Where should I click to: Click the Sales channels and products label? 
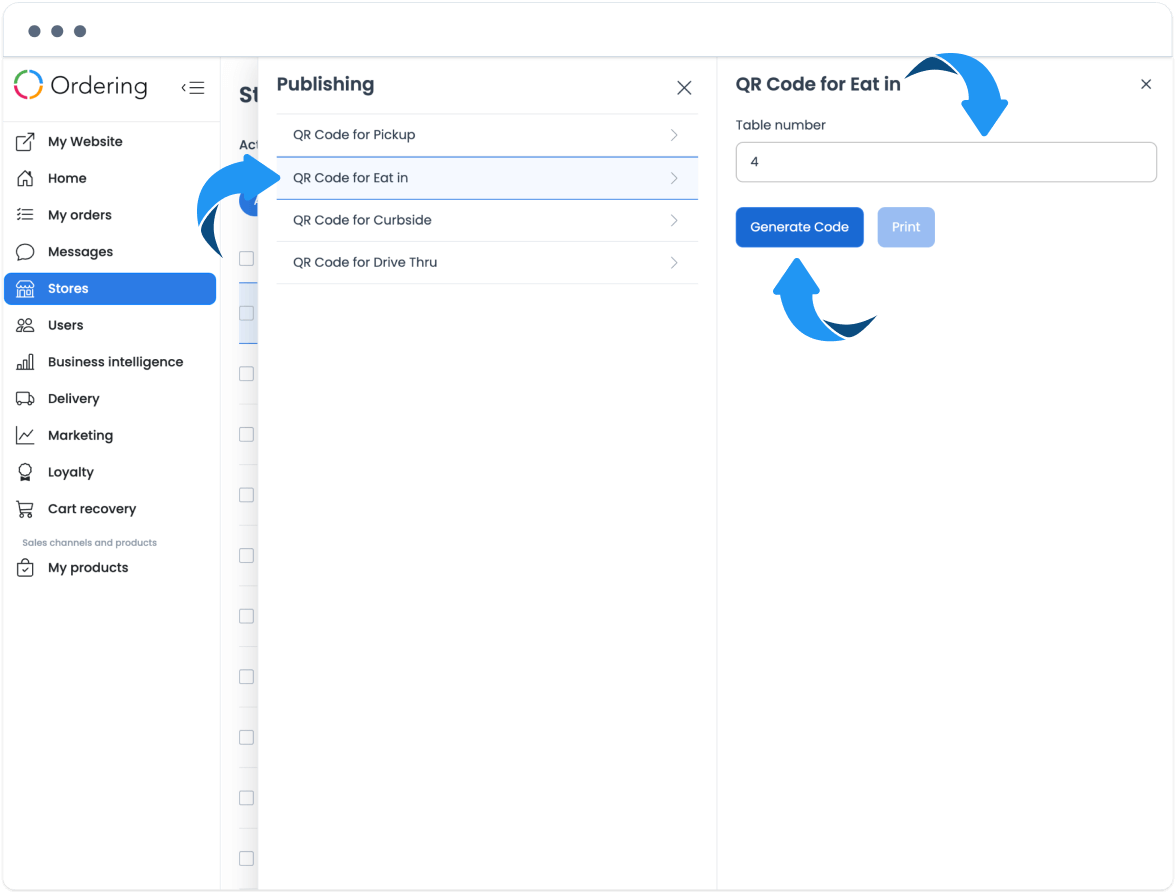coord(89,542)
